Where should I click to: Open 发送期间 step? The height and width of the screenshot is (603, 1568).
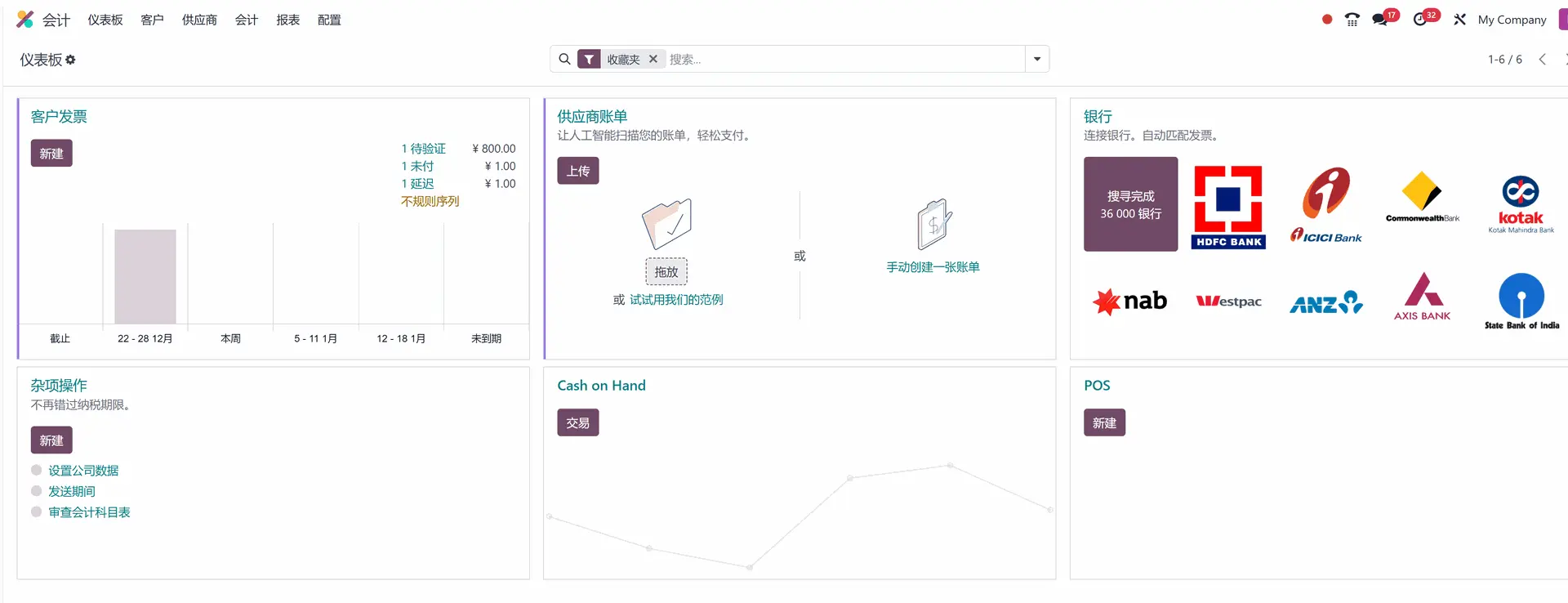[72, 491]
